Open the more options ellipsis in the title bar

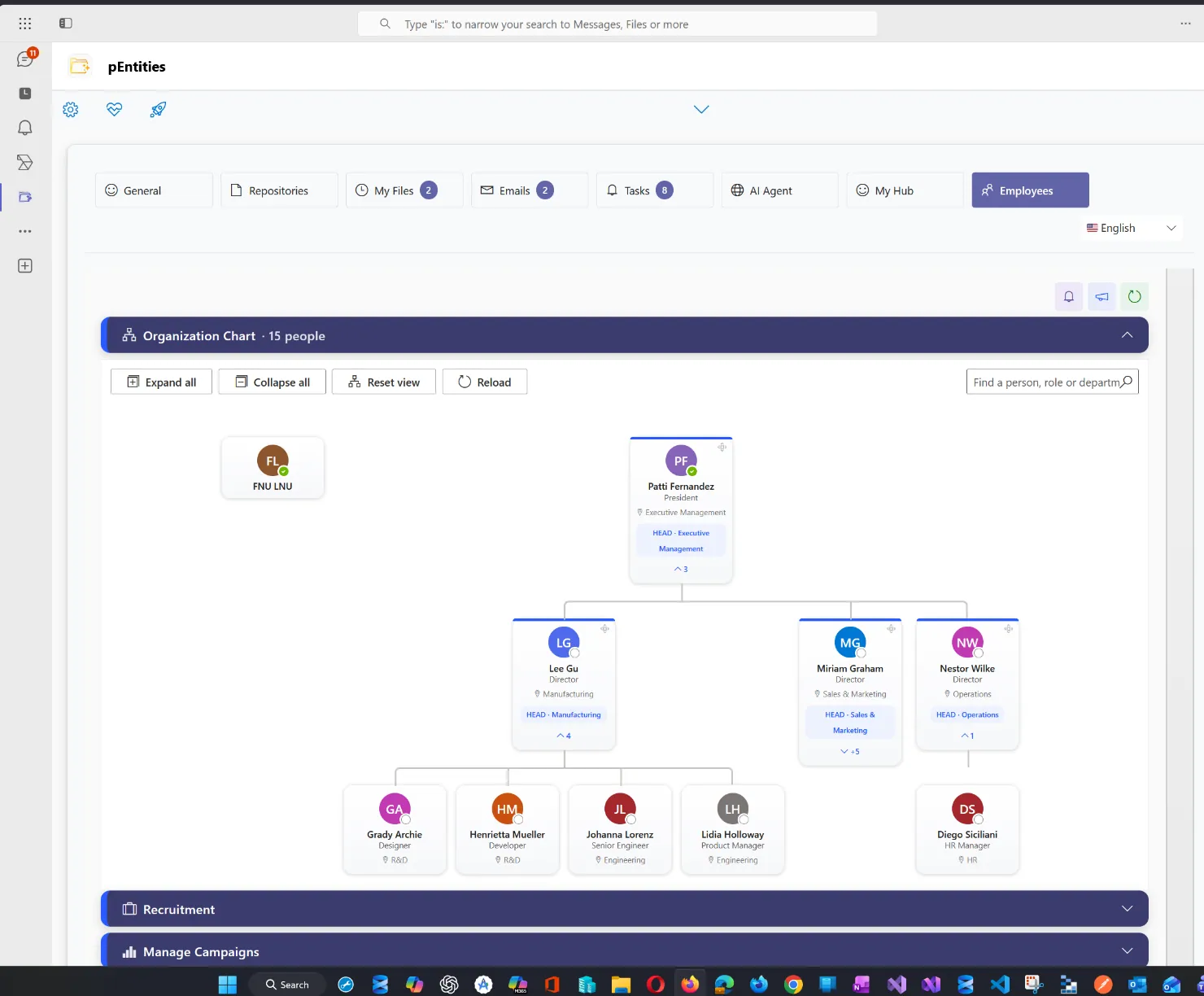1185,24
